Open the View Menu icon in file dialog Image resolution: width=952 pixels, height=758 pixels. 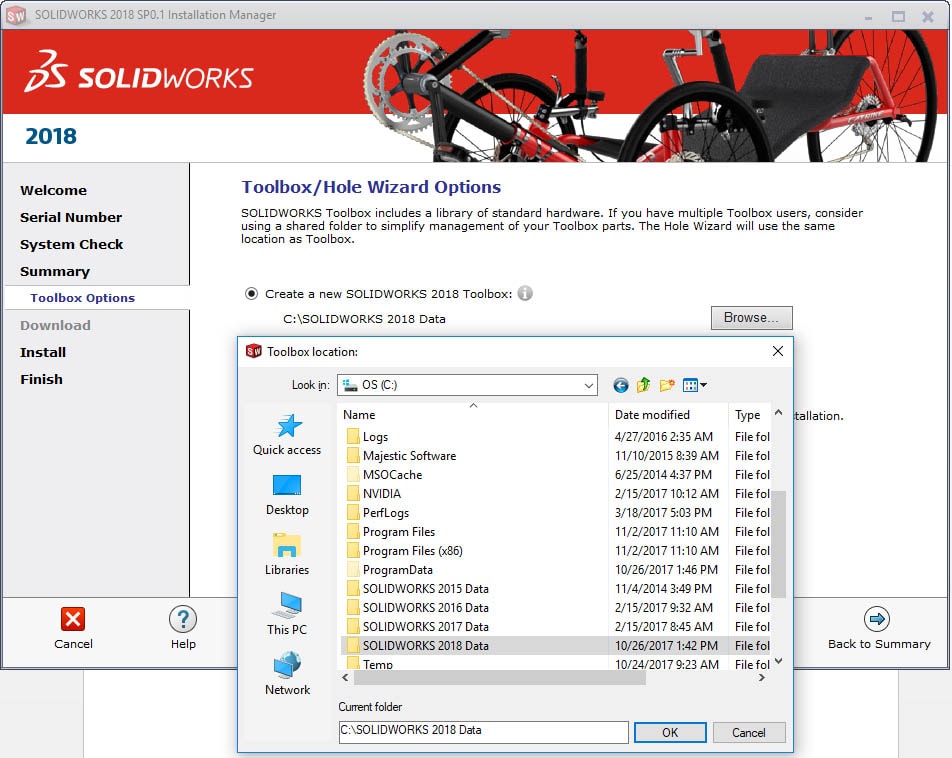(695, 385)
